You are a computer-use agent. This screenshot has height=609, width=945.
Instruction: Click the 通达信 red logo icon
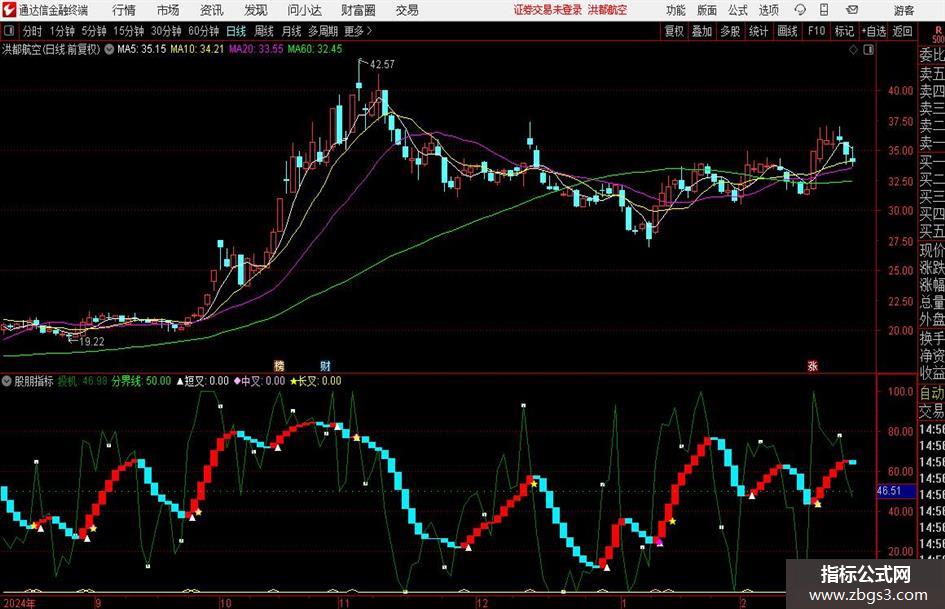(x=8, y=10)
